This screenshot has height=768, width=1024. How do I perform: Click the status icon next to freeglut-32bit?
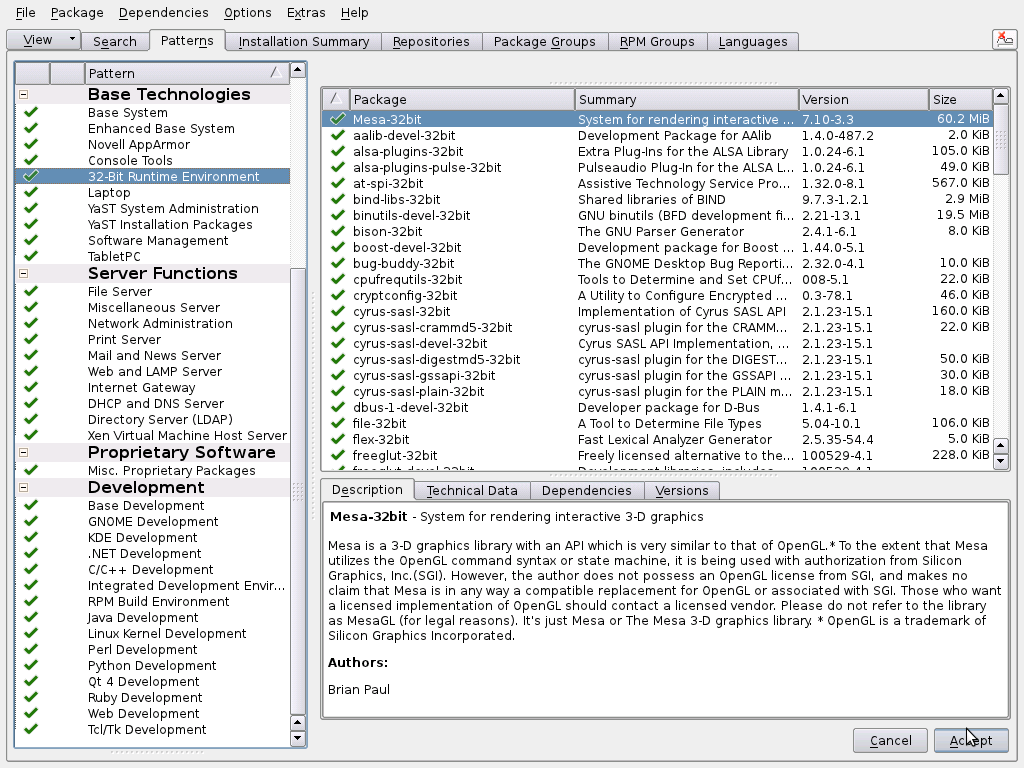pos(337,455)
